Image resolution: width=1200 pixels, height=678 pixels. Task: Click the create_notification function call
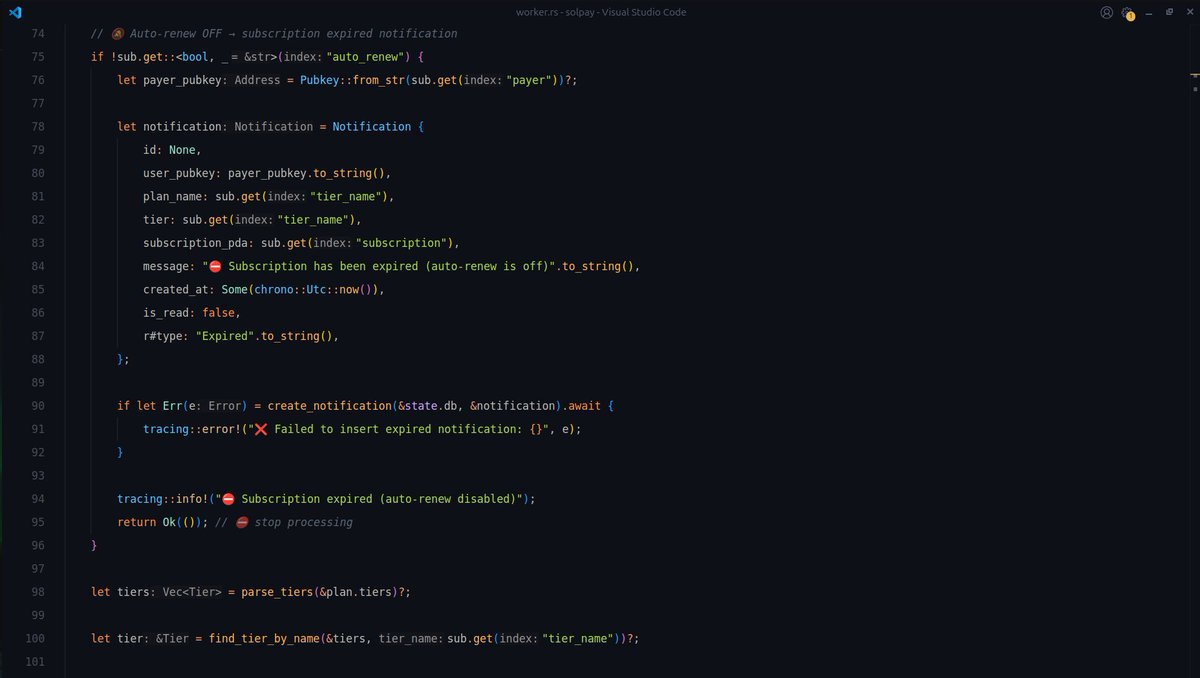[329, 406]
